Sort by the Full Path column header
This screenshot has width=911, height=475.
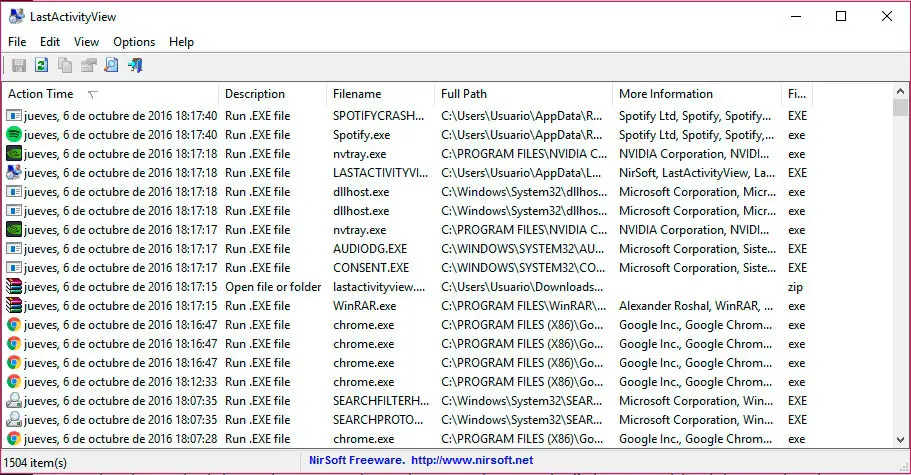tap(523, 93)
